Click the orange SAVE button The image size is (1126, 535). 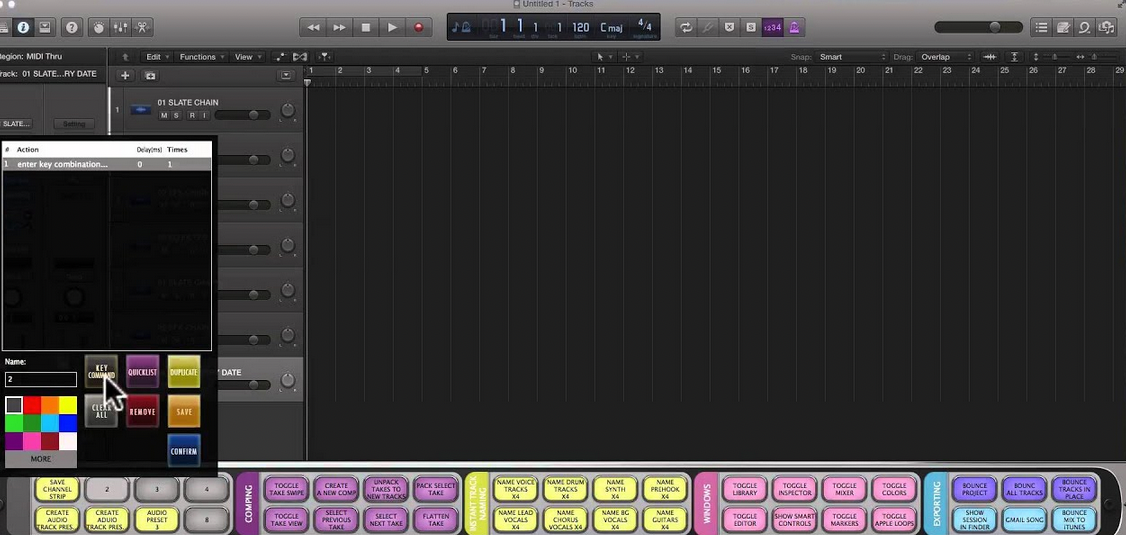click(x=184, y=411)
